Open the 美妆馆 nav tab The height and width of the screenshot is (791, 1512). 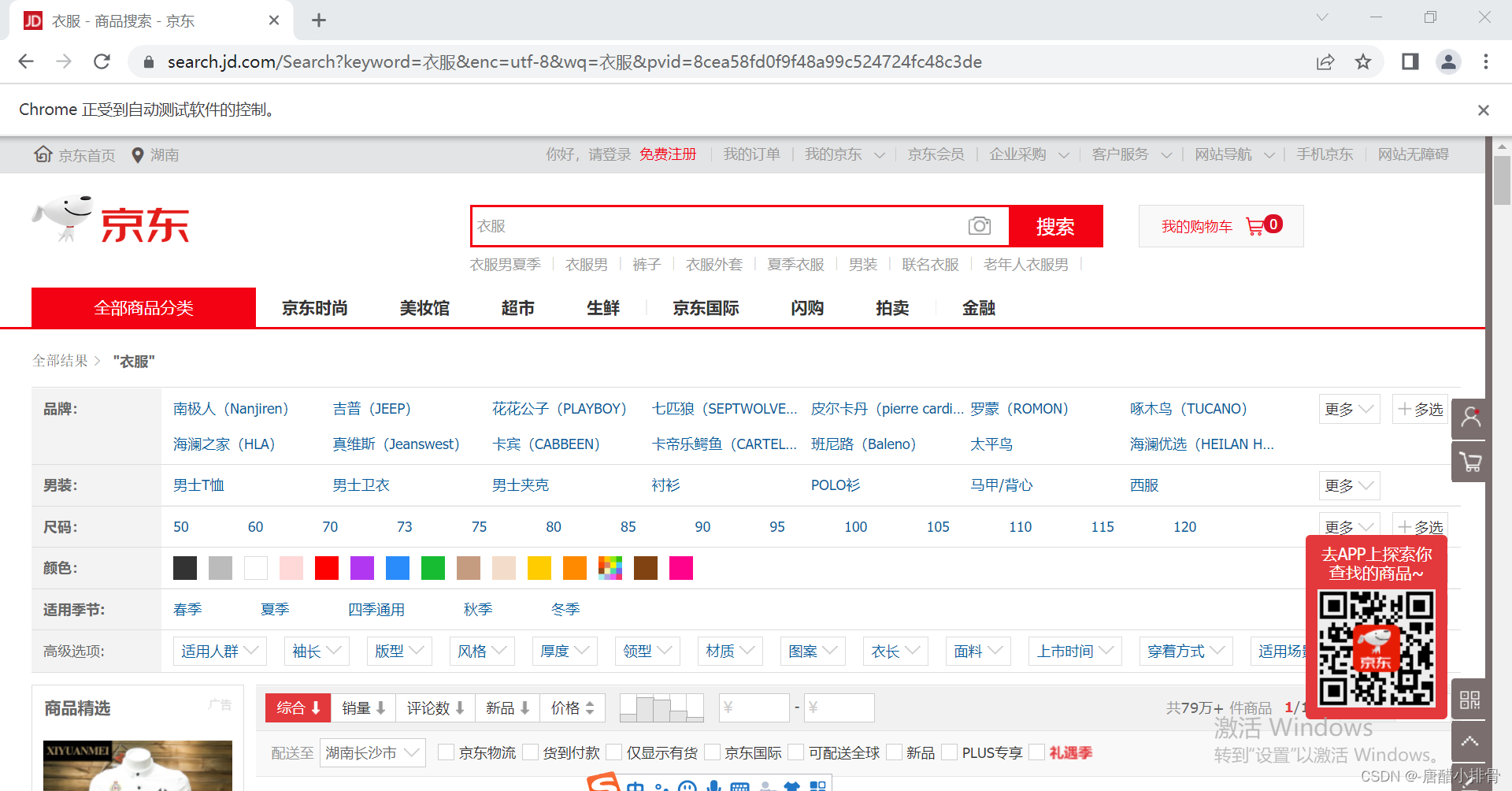424,308
